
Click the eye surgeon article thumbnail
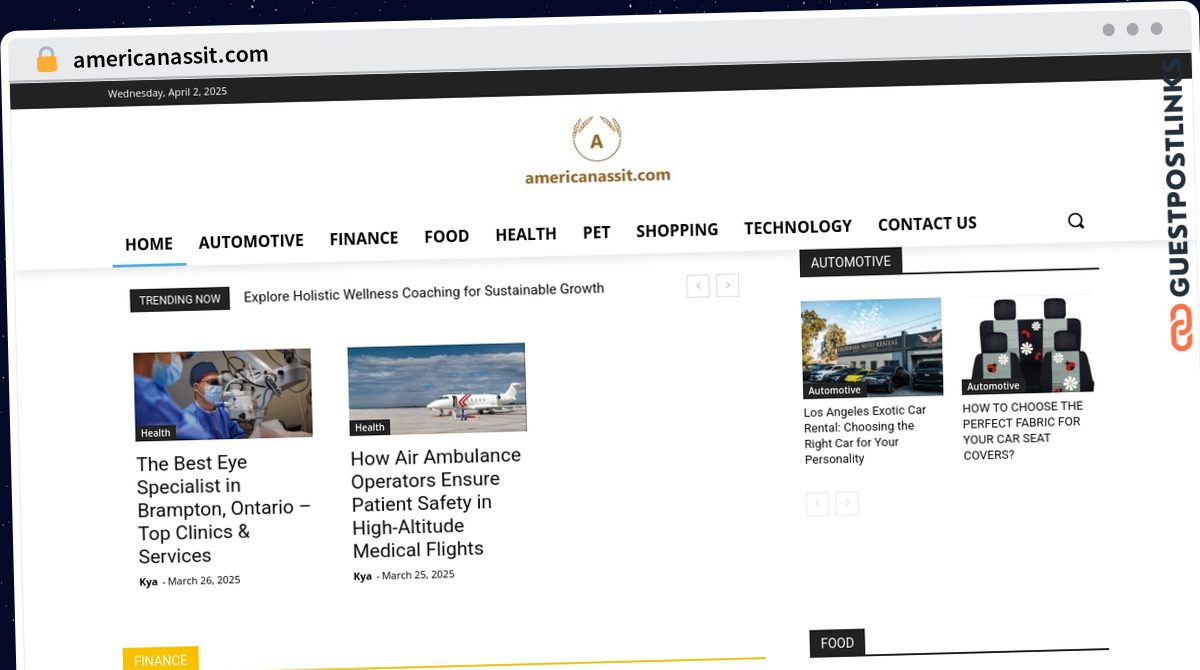point(223,394)
